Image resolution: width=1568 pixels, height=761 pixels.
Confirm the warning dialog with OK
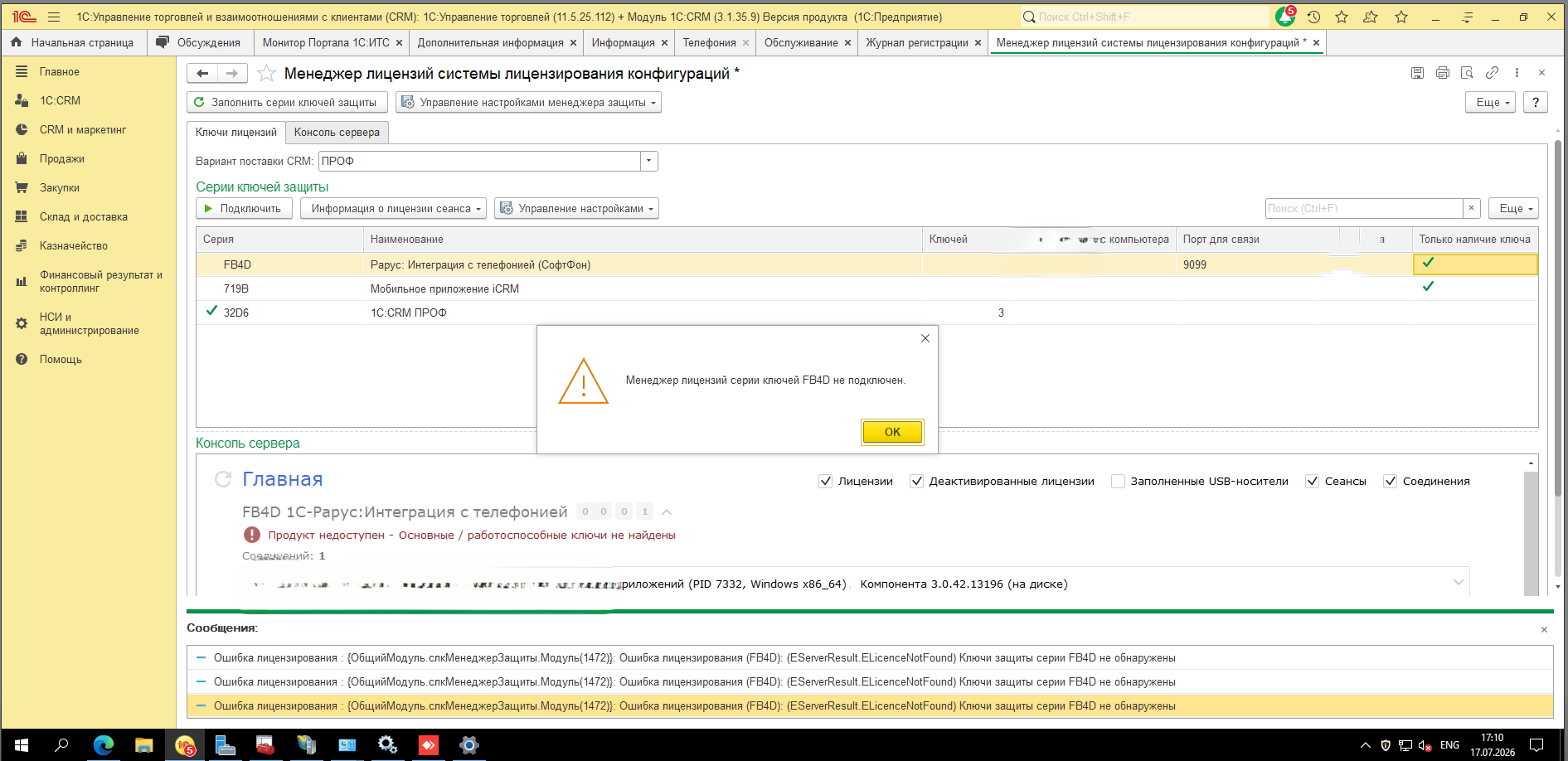tap(892, 432)
